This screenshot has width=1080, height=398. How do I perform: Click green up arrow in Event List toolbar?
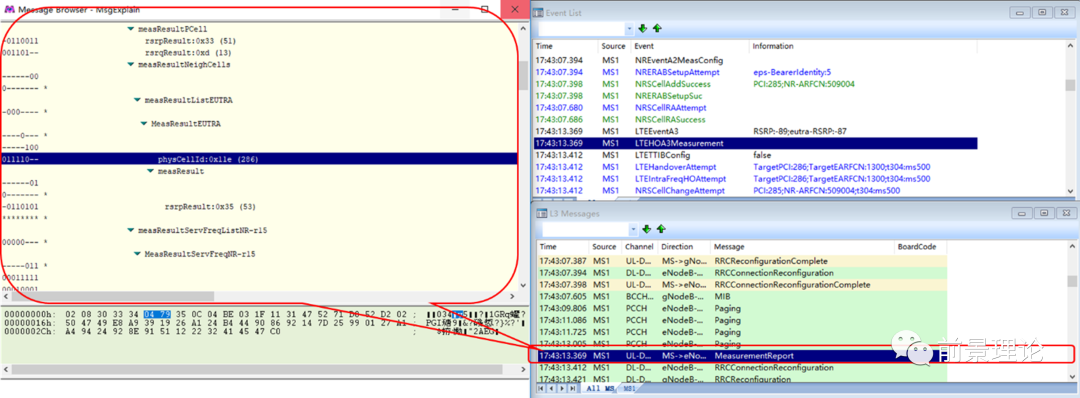tap(657, 29)
